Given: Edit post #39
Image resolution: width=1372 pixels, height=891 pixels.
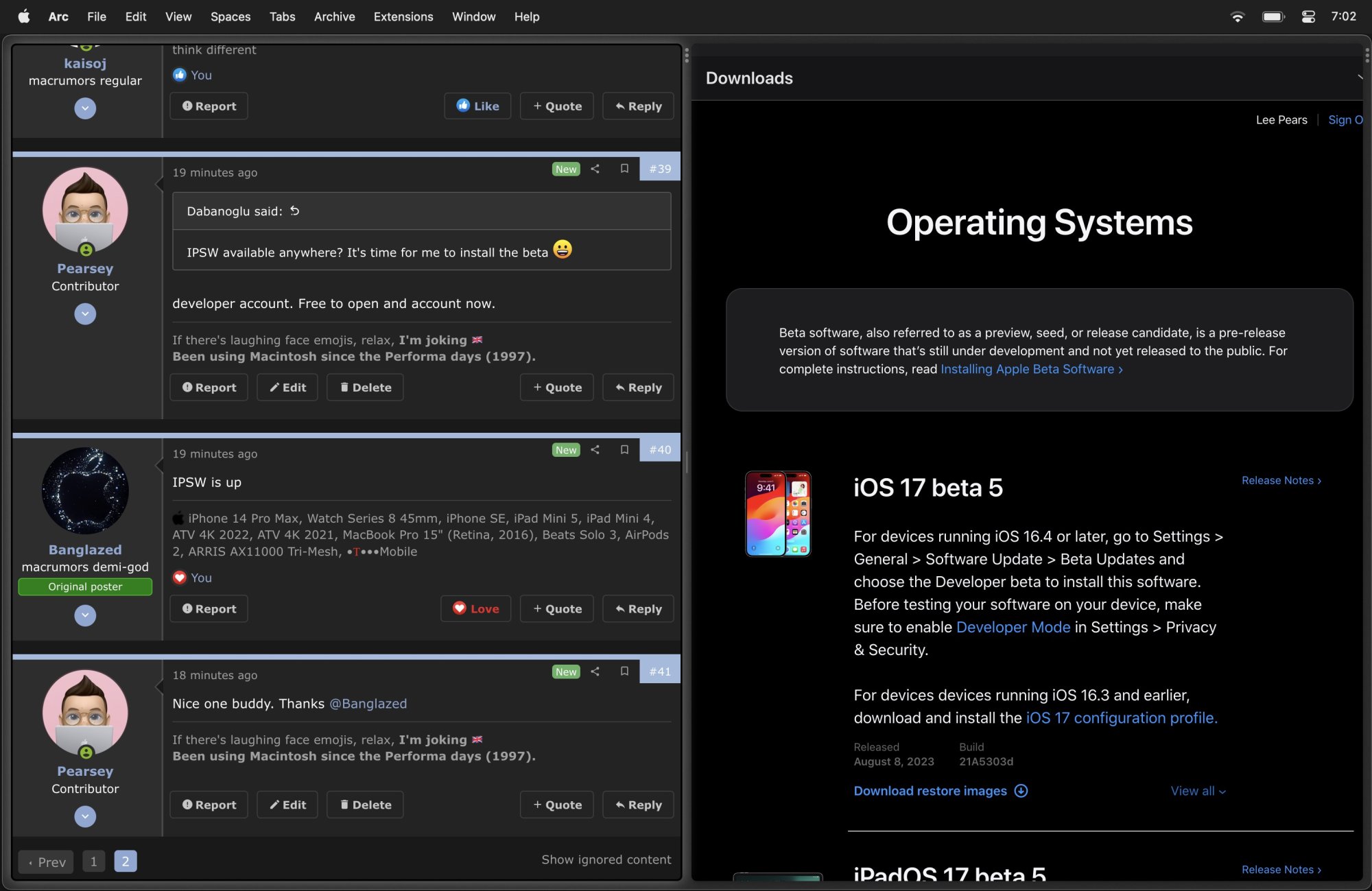Looking at the screenshot, I should (x=287, y=388).
